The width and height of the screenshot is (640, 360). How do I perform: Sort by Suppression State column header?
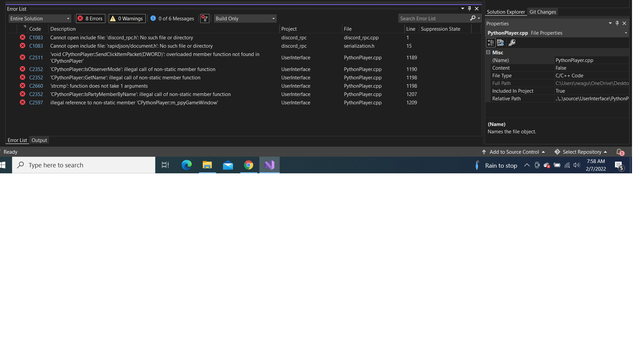pyautogui.click(x=441, y=29)
